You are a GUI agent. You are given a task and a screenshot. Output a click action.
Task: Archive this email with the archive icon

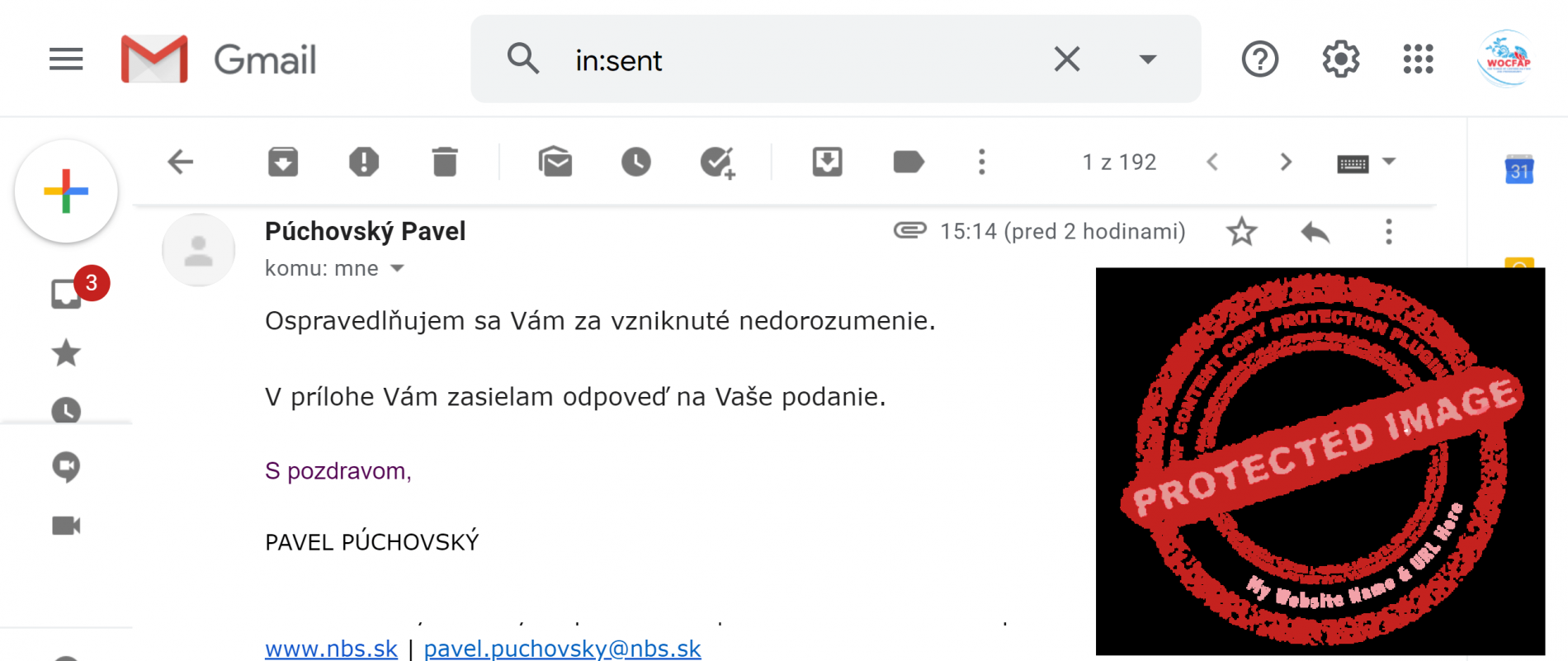click(283, 162)
